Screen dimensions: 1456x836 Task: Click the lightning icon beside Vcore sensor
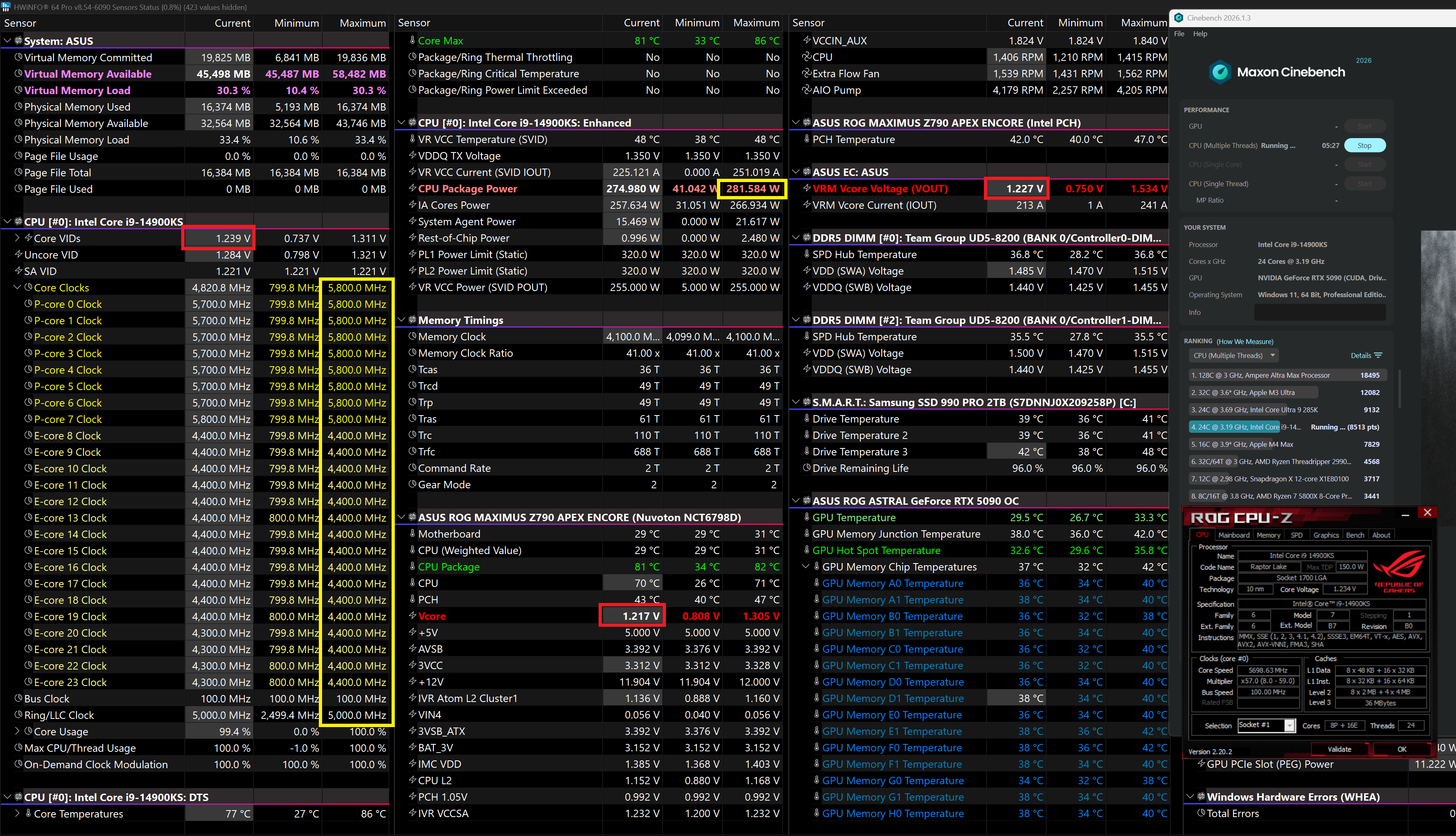[412, 616]
